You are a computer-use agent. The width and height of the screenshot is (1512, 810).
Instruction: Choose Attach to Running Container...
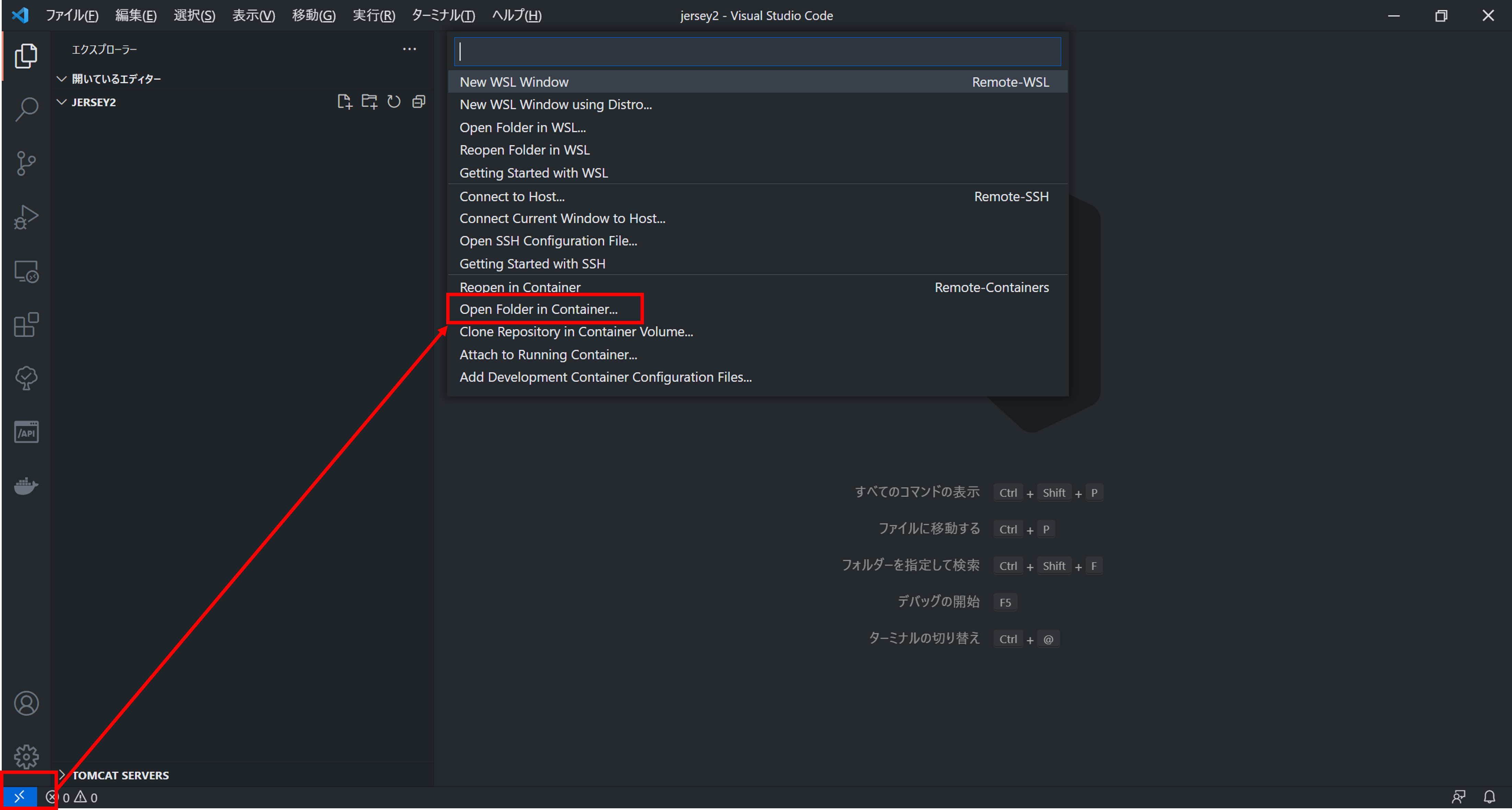coord(547,355)
